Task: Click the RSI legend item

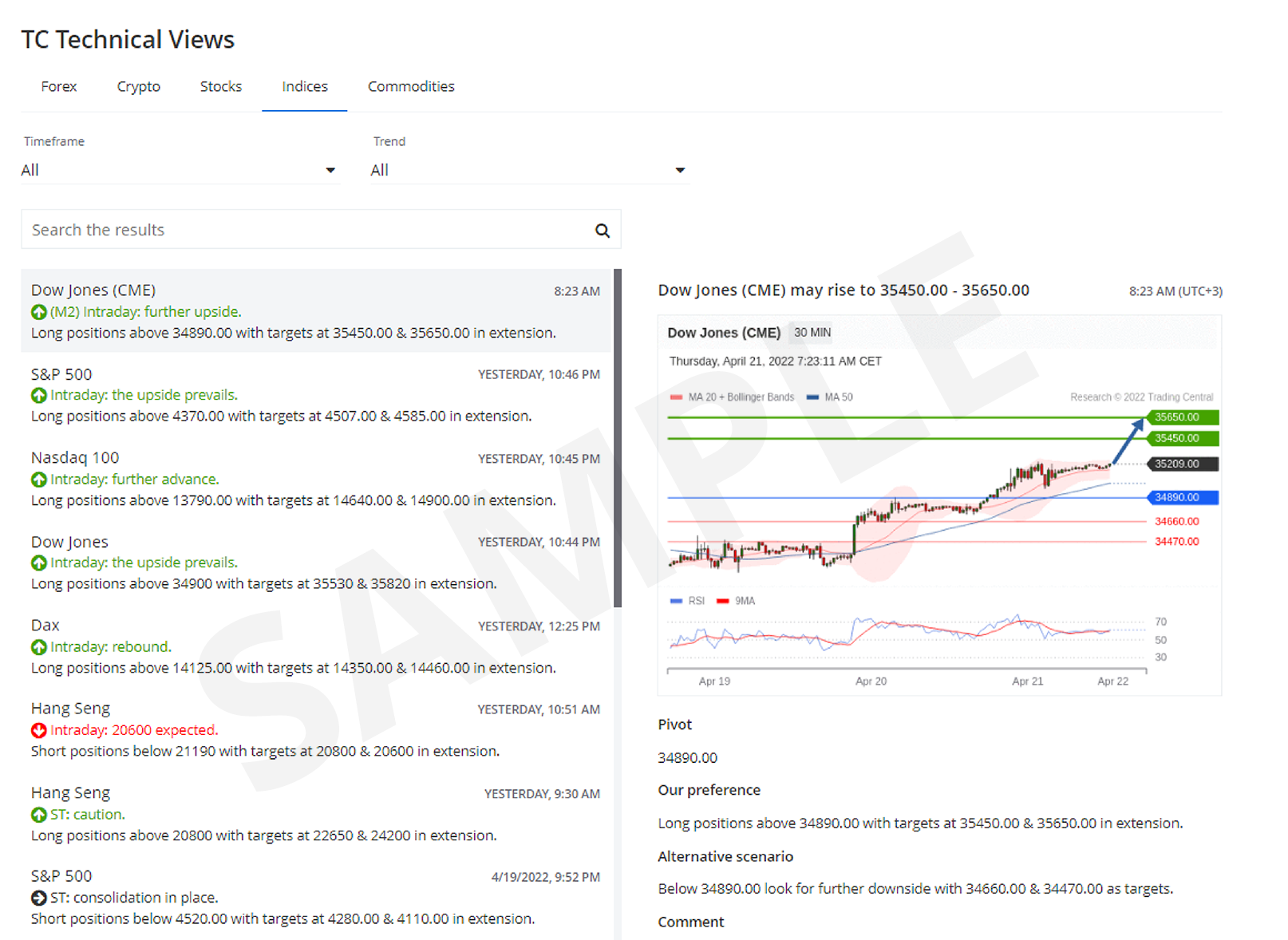Action: pos(688,601)
